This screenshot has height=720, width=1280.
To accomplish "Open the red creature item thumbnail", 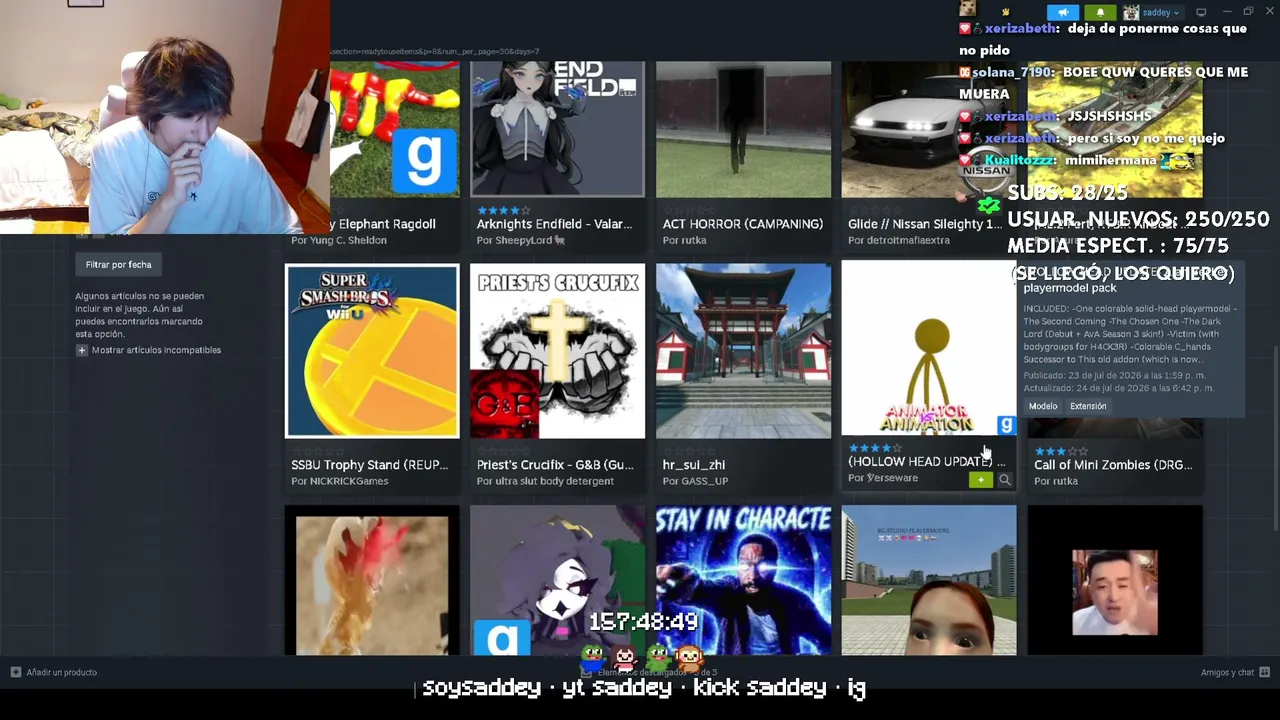I will [372, 580].
